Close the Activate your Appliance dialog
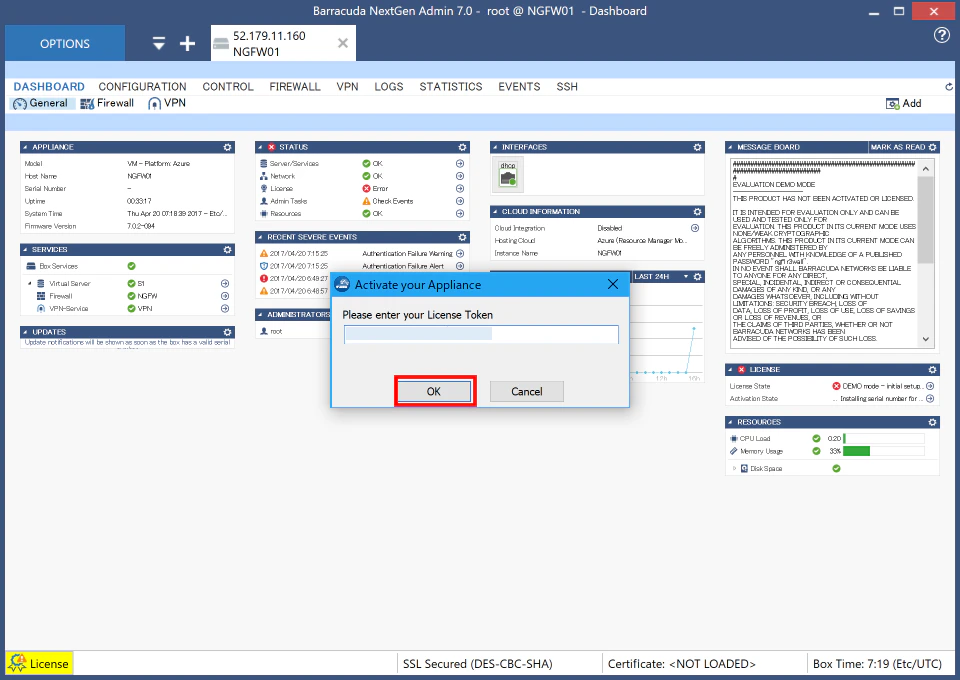Screen dimensions: 960x680 pos(613,285)
